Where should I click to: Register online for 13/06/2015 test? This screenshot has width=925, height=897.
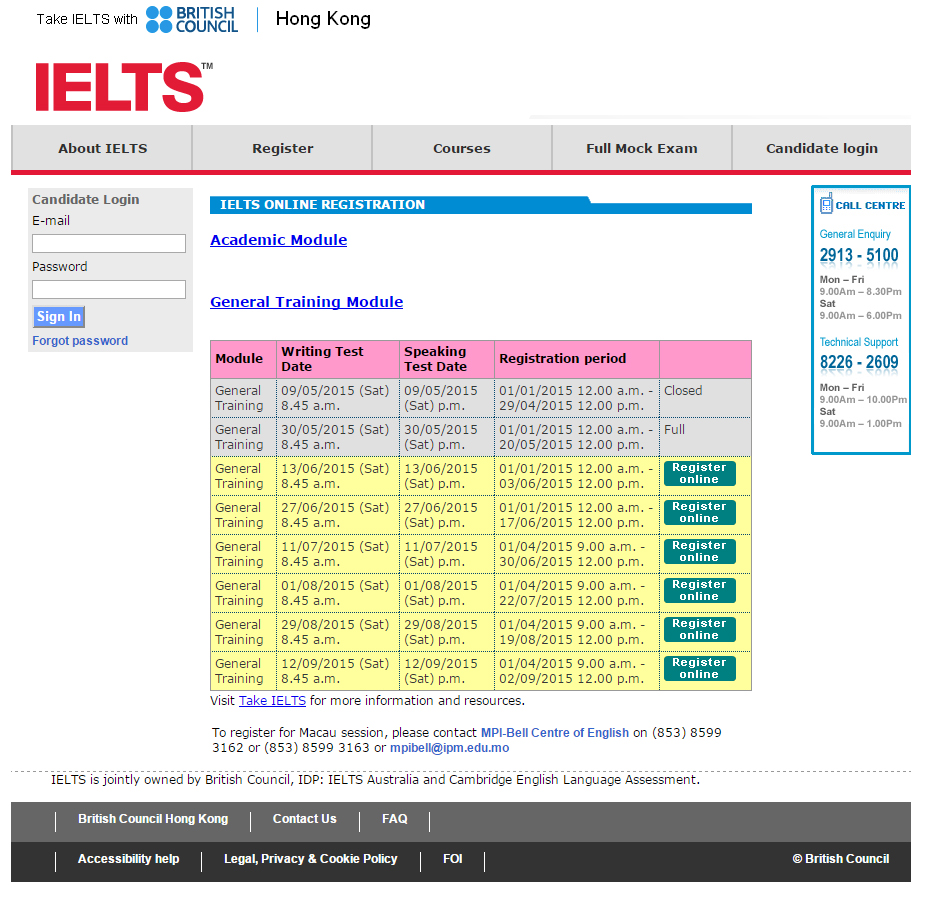click(700, 474)
